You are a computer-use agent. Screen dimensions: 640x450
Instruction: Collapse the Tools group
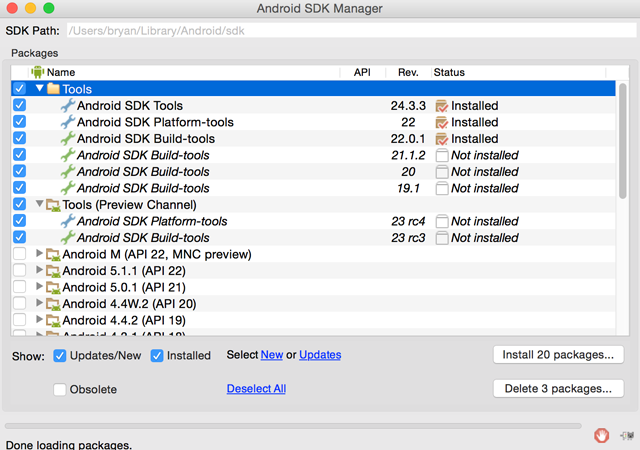pyautogui.click(x=40, y=89)
